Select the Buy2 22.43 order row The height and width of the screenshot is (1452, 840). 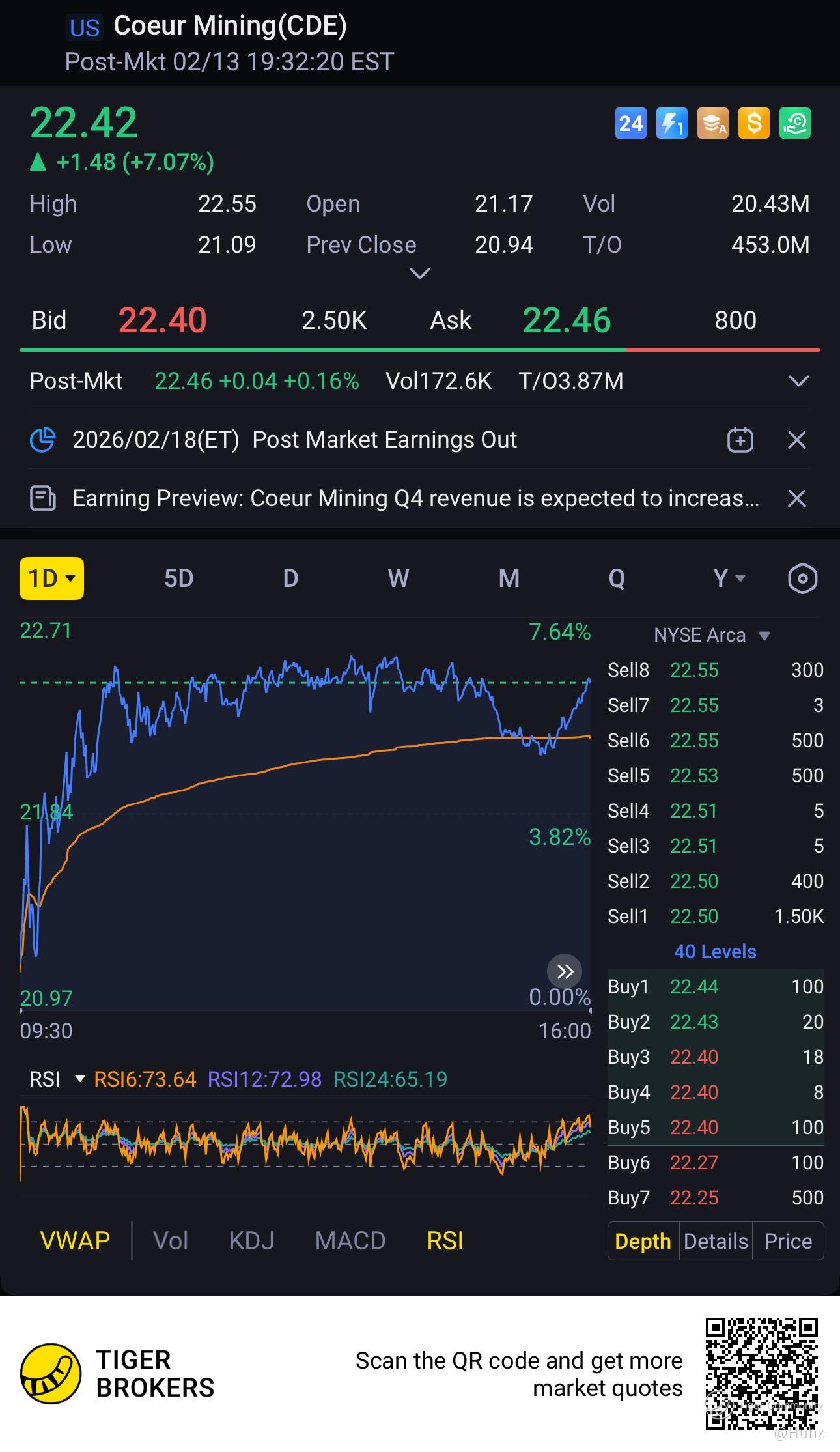(716, 1022)
